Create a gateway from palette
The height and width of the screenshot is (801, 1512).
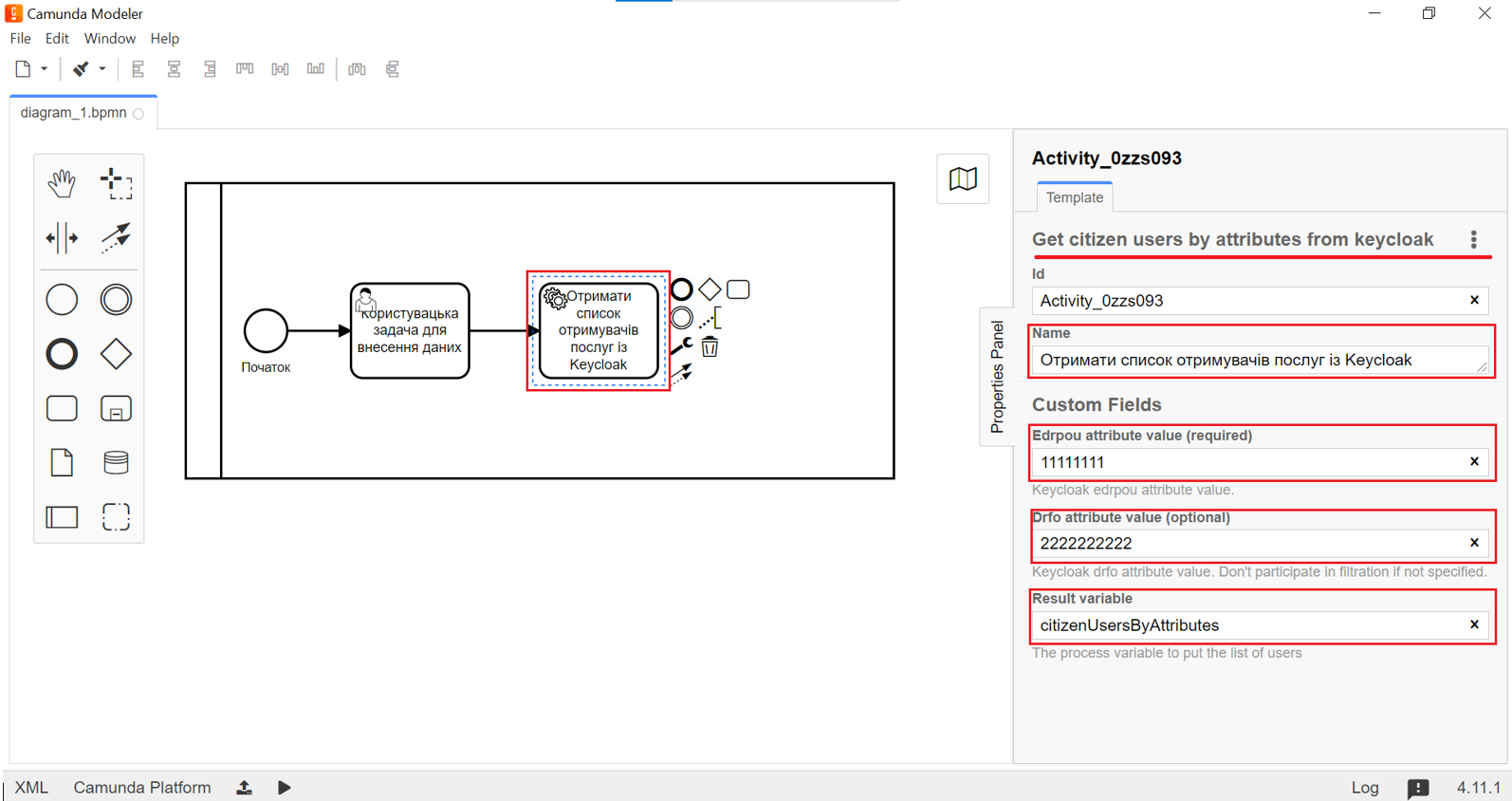click(x=116, y=354)
